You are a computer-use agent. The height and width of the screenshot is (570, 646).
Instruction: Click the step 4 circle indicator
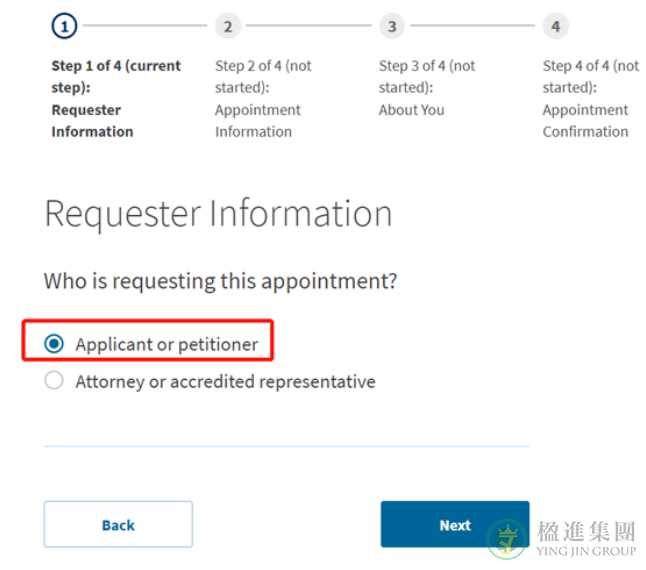coord(555,26)
